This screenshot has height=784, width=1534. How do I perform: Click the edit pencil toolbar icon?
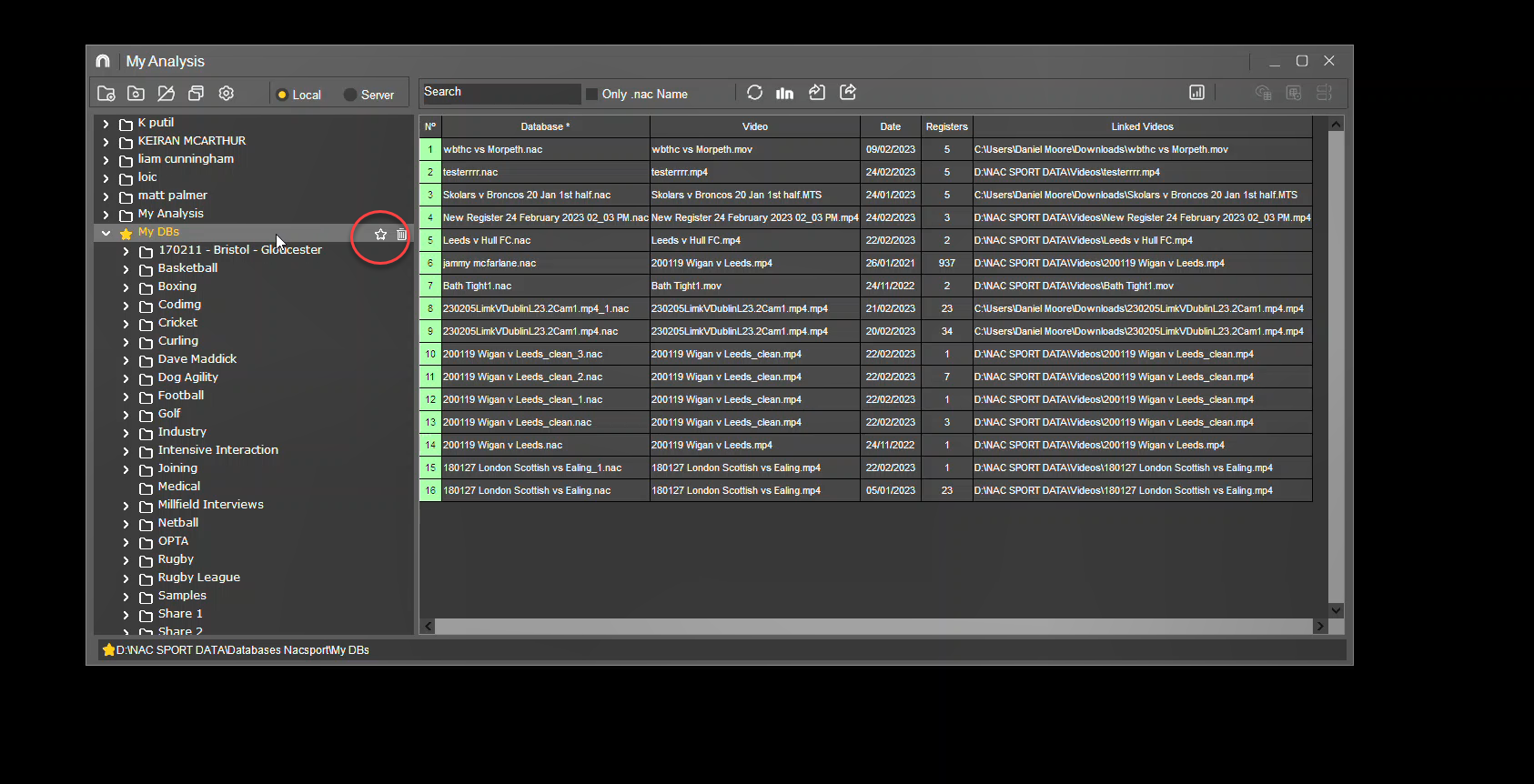tap(166, 94)
